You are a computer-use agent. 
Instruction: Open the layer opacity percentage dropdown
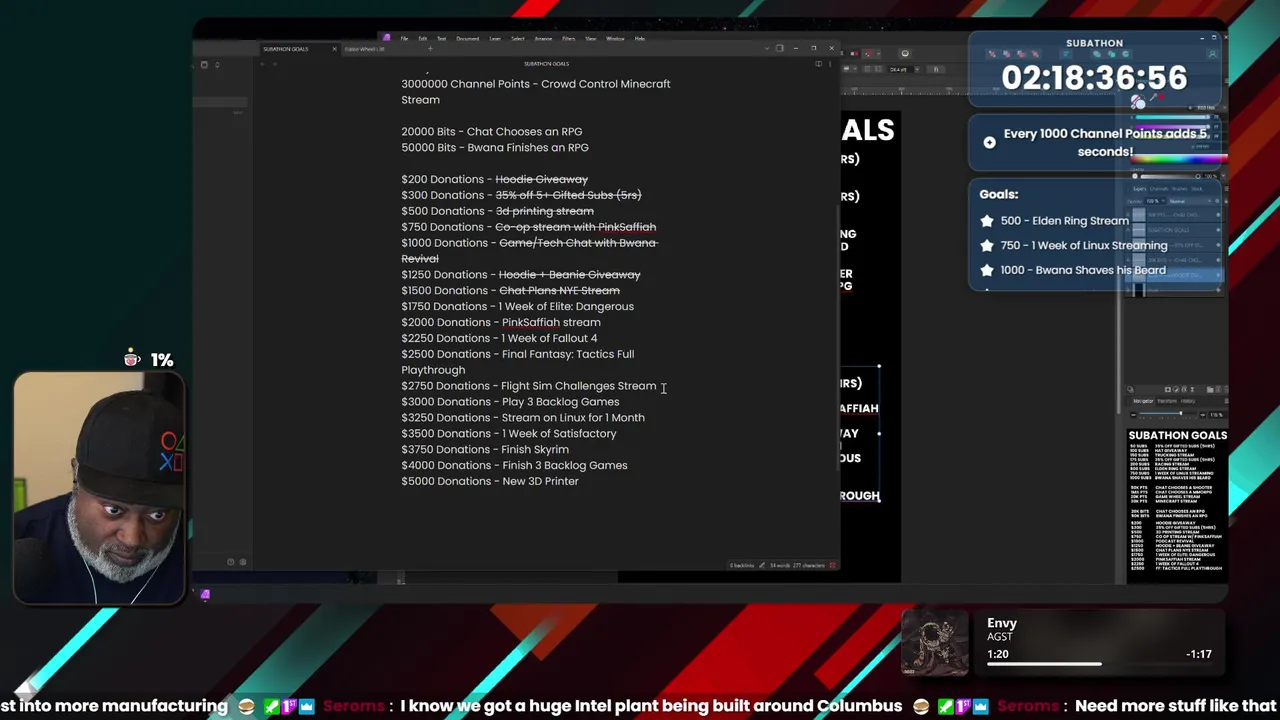coord(1156,201)
